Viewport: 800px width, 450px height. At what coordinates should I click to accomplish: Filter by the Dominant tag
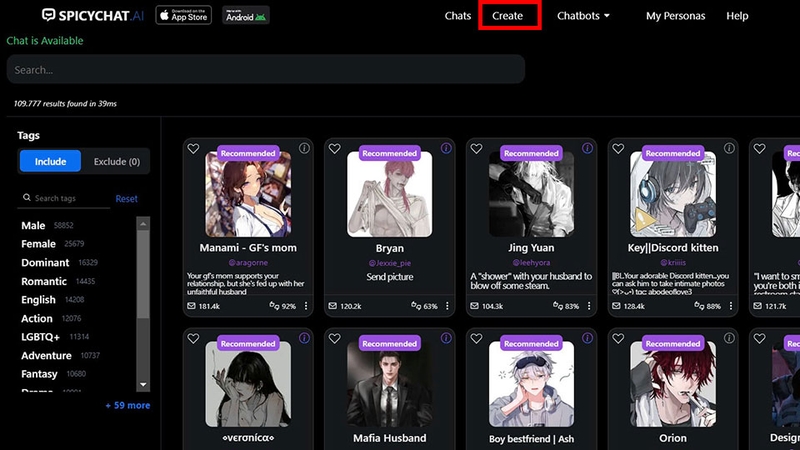(45, 262)
